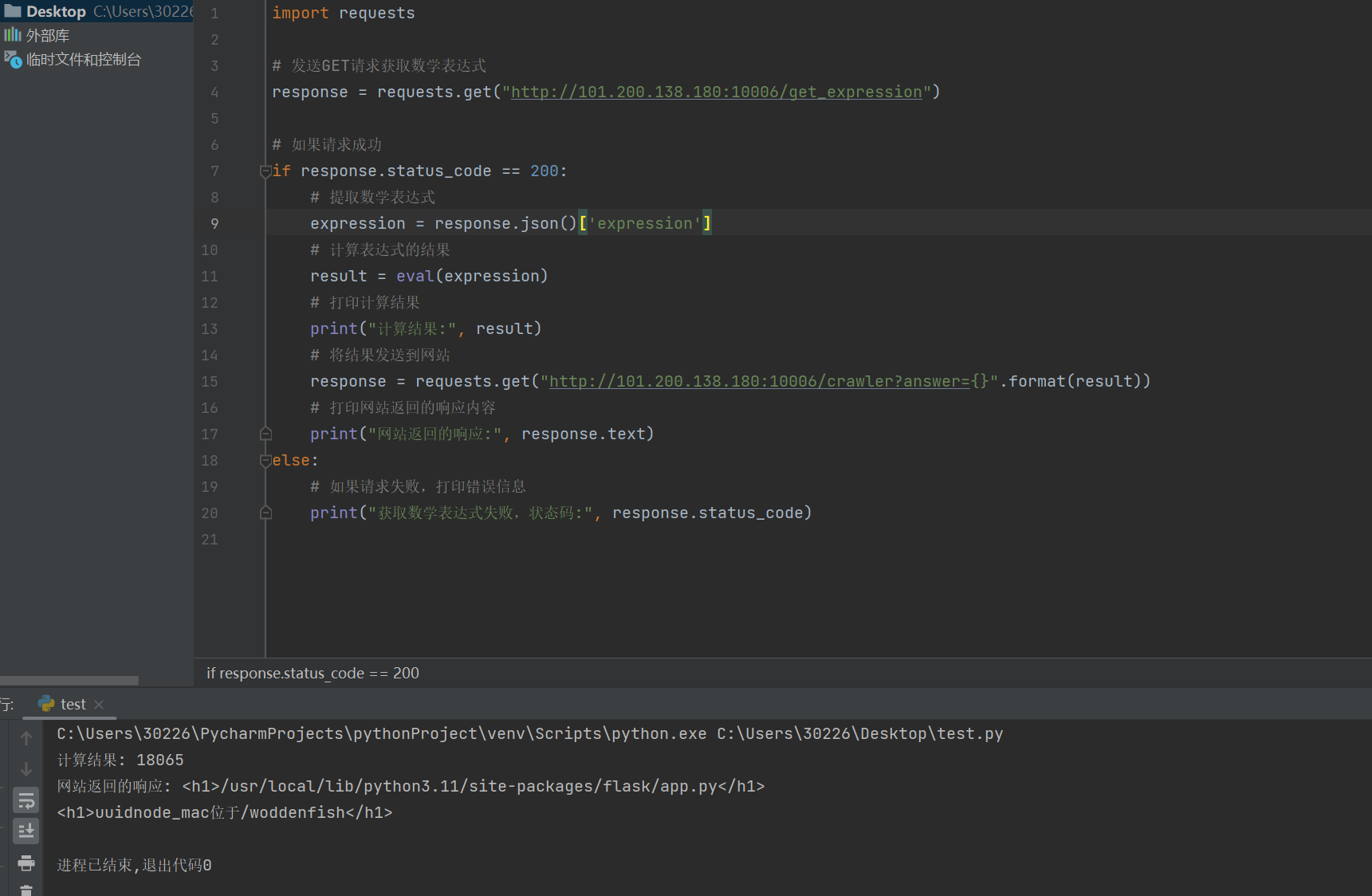Click line number 9 in the gutter
Viewport: 1372px width, 896px height.
[214, 224]
